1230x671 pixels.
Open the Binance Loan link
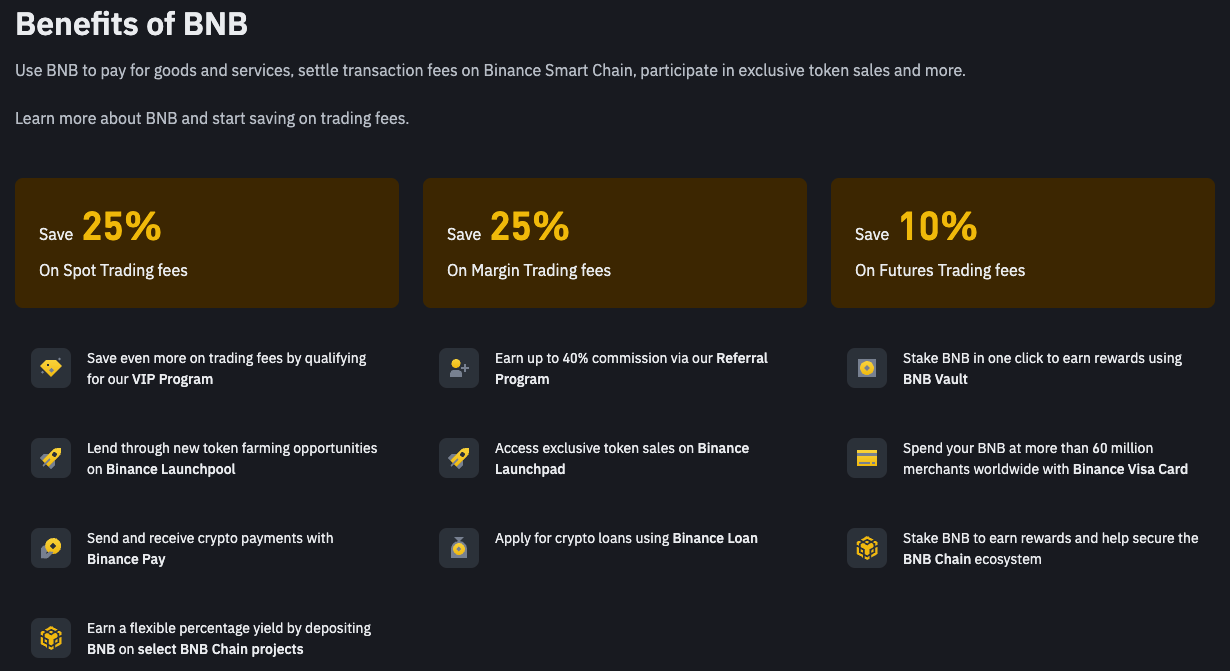[x=715, y=538]
